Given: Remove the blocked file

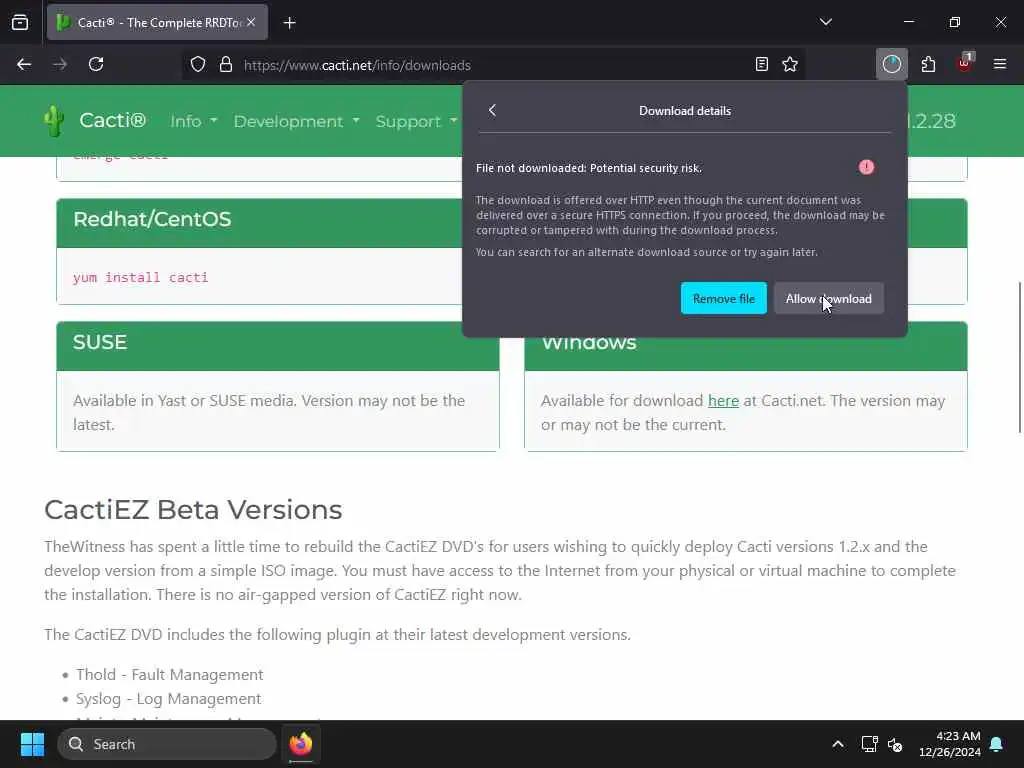Looking at the screenshot, I should [724, 298].
